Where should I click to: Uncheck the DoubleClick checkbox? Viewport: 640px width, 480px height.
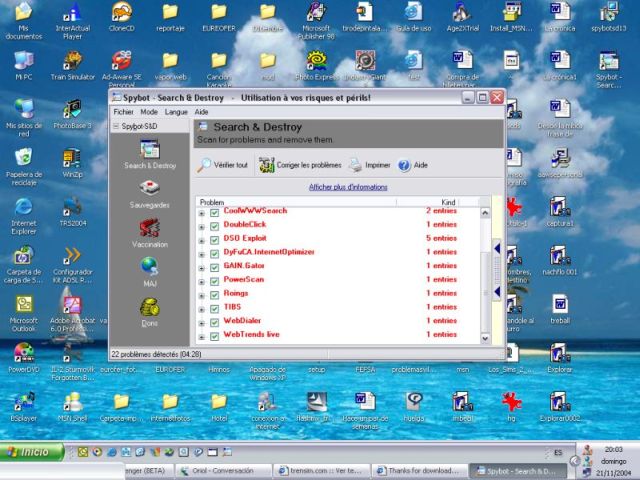(x=214, y=225)
